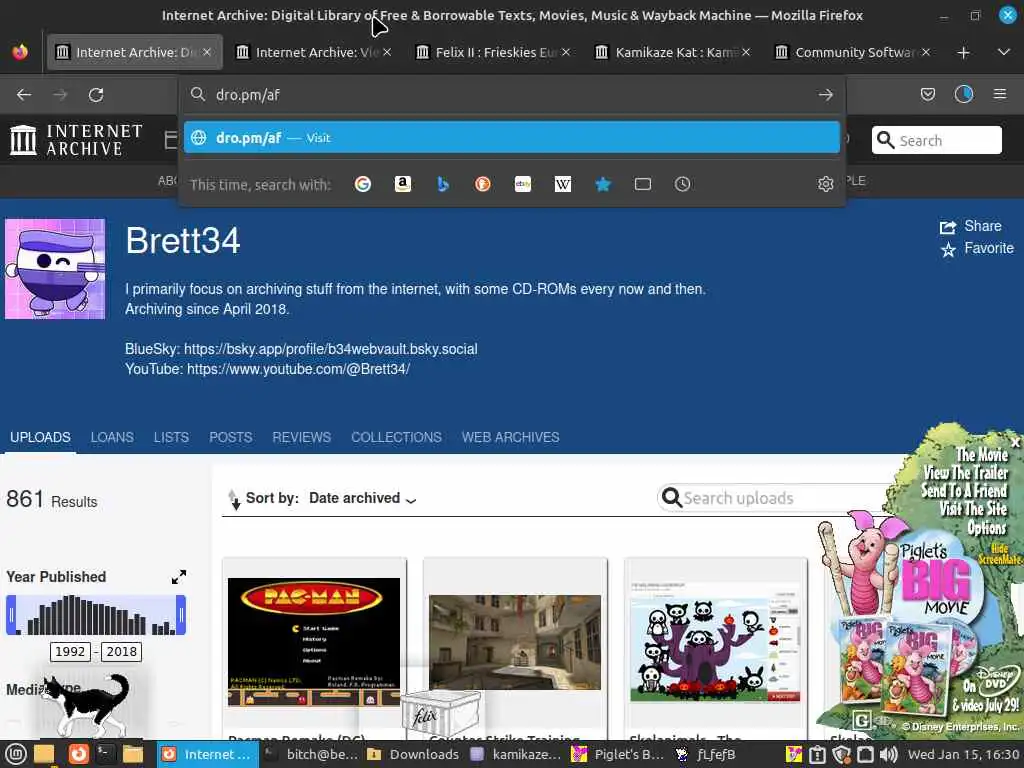Screen dimensions: 1024x768
Task: Reload the current page
Action: click(96, 95)
